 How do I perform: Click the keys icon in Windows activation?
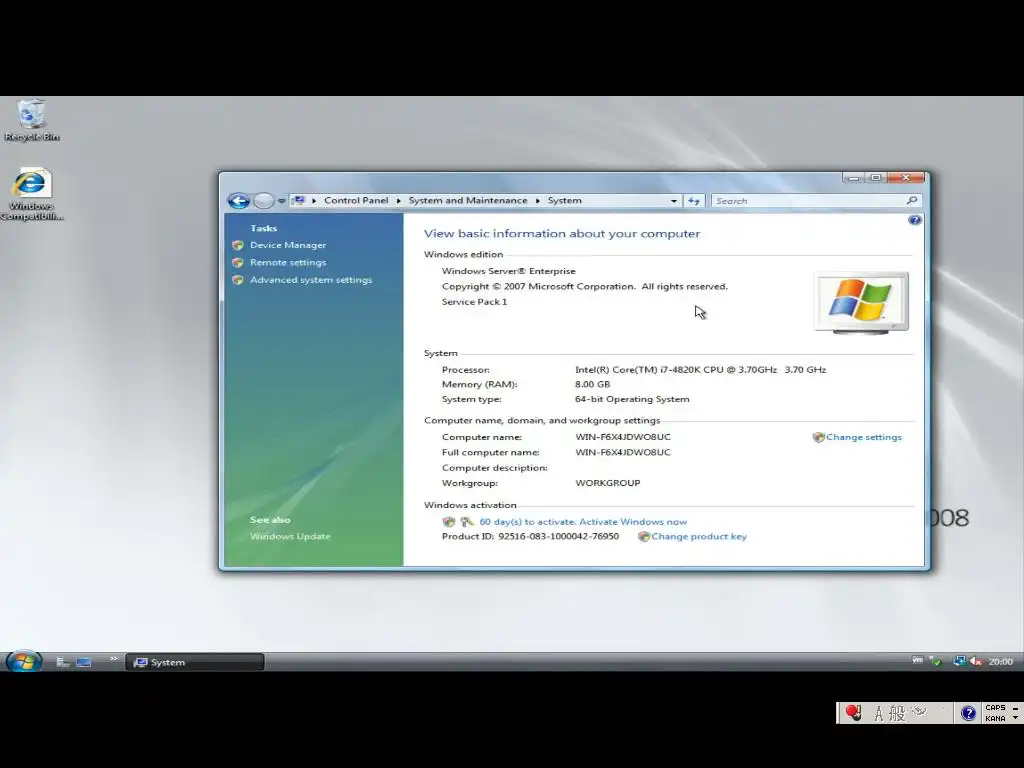tap(466, 522)
